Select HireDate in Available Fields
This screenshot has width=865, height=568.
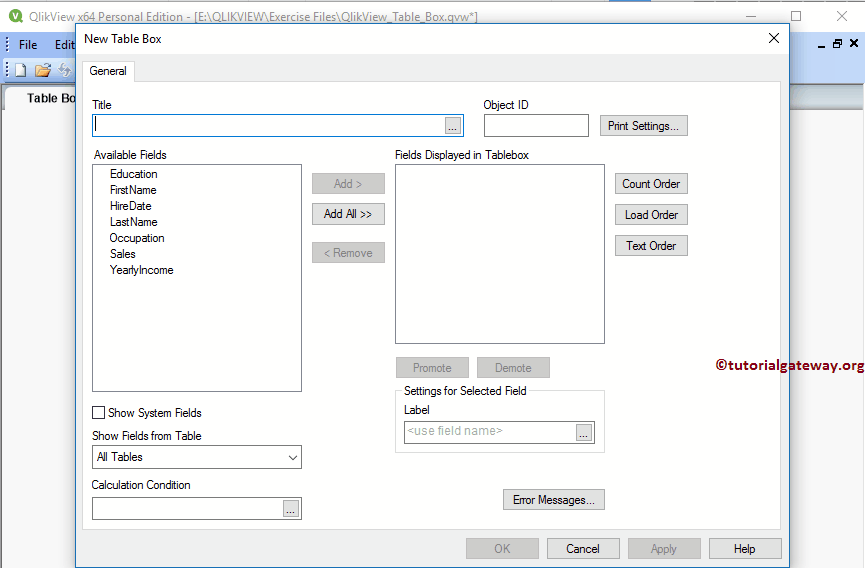[x=130, y=206]
